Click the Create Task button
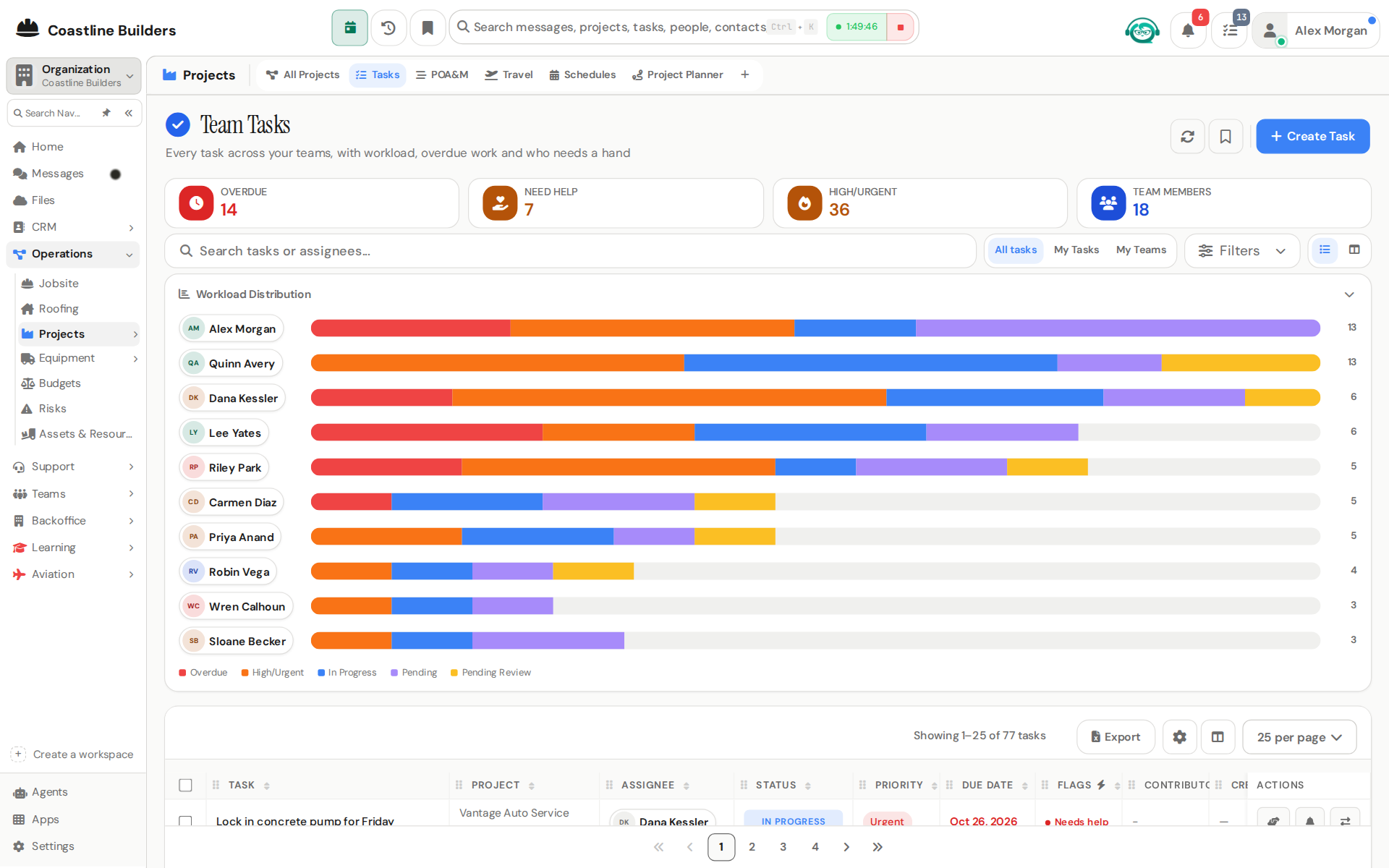Viewport: 1389px width, 868px height. (x=1312, y=137)
